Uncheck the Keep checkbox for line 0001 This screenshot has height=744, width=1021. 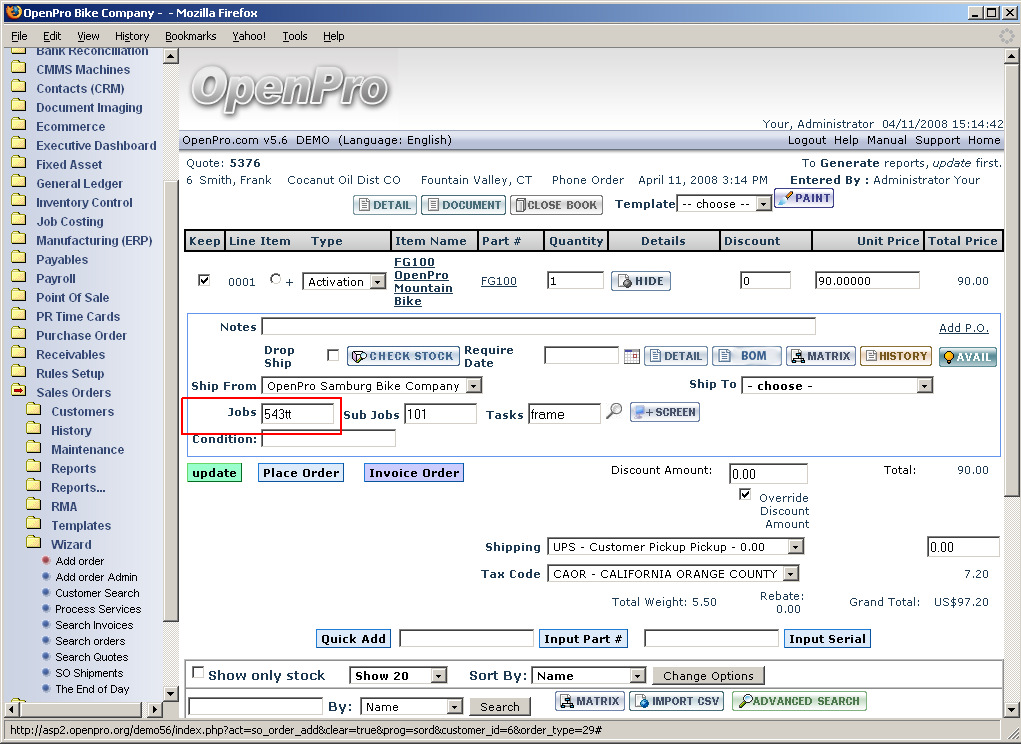(204, 281)
